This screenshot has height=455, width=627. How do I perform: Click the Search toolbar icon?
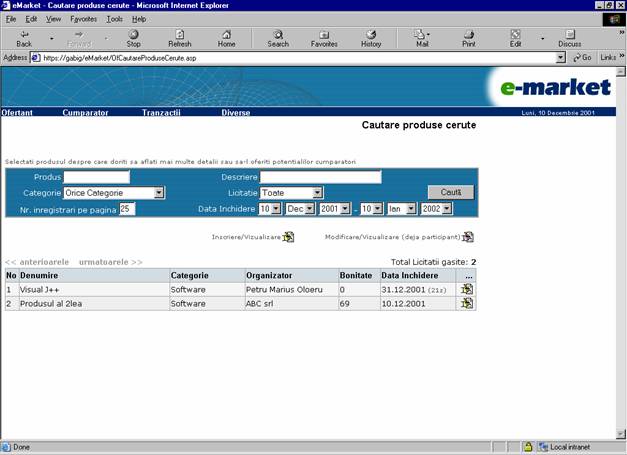point(278,38)
